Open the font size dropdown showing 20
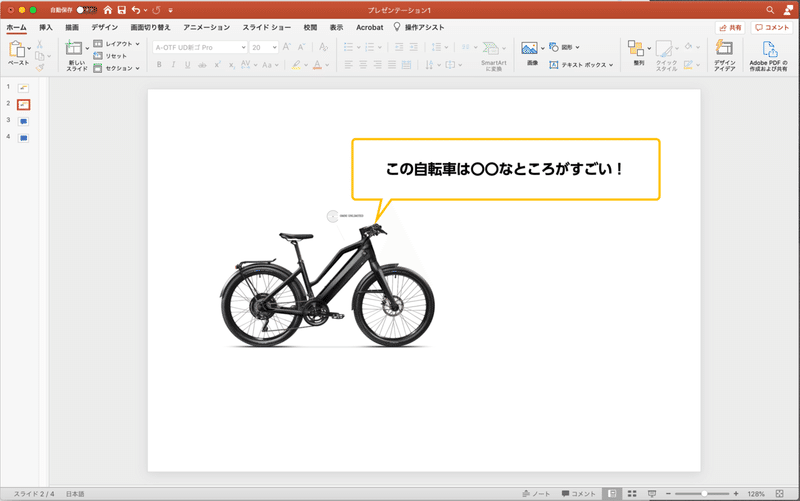 (274, 47)
